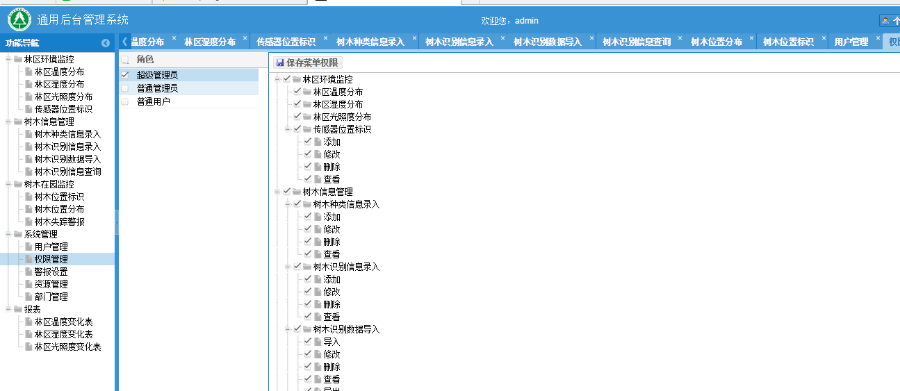This screenshot has width=900, height=391.
Task: Toggle the select-all checkbox in the 角色 header
Action: coord(125,59)
